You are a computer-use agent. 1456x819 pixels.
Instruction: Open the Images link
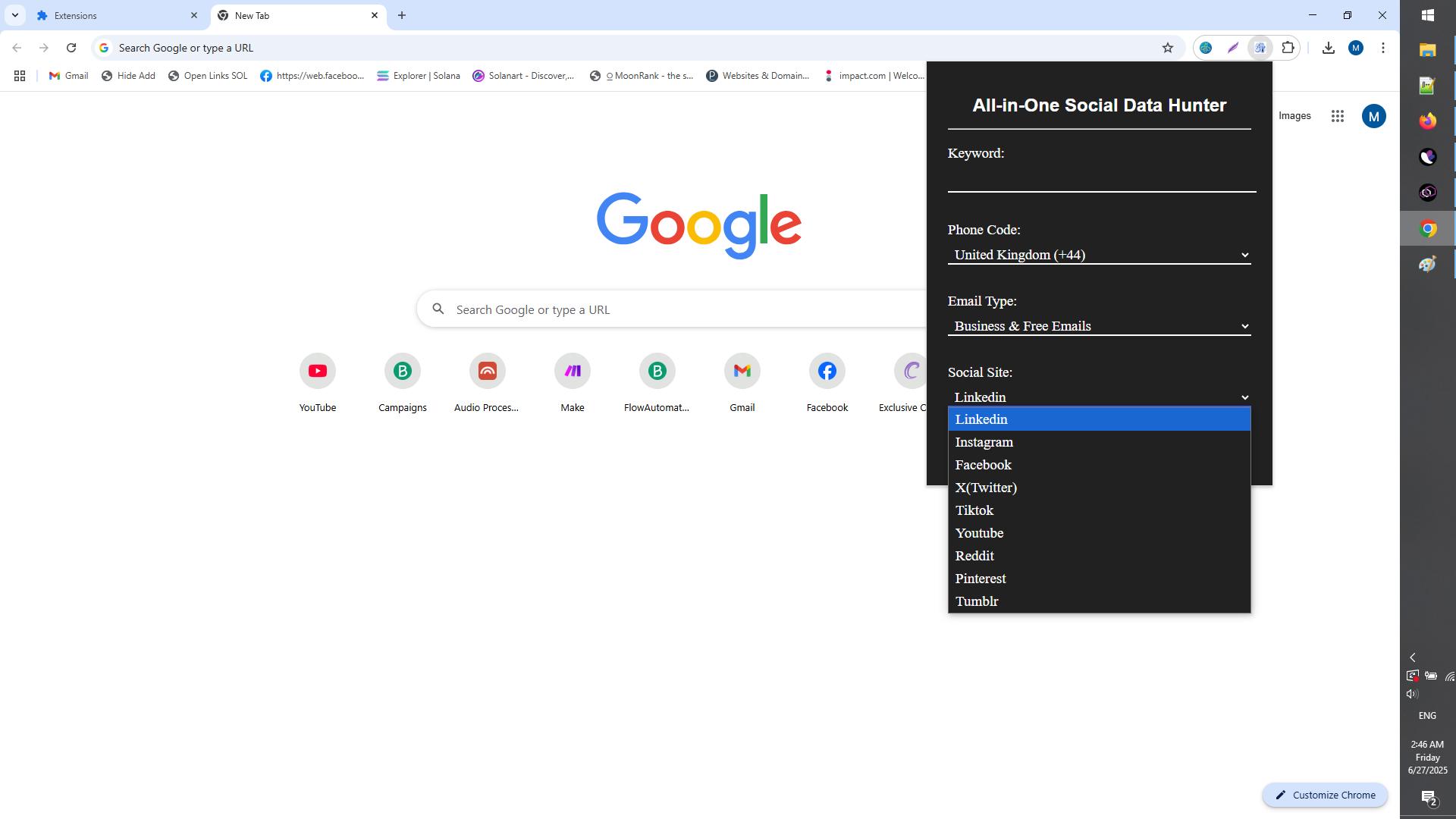click(x=1294, y=116)
